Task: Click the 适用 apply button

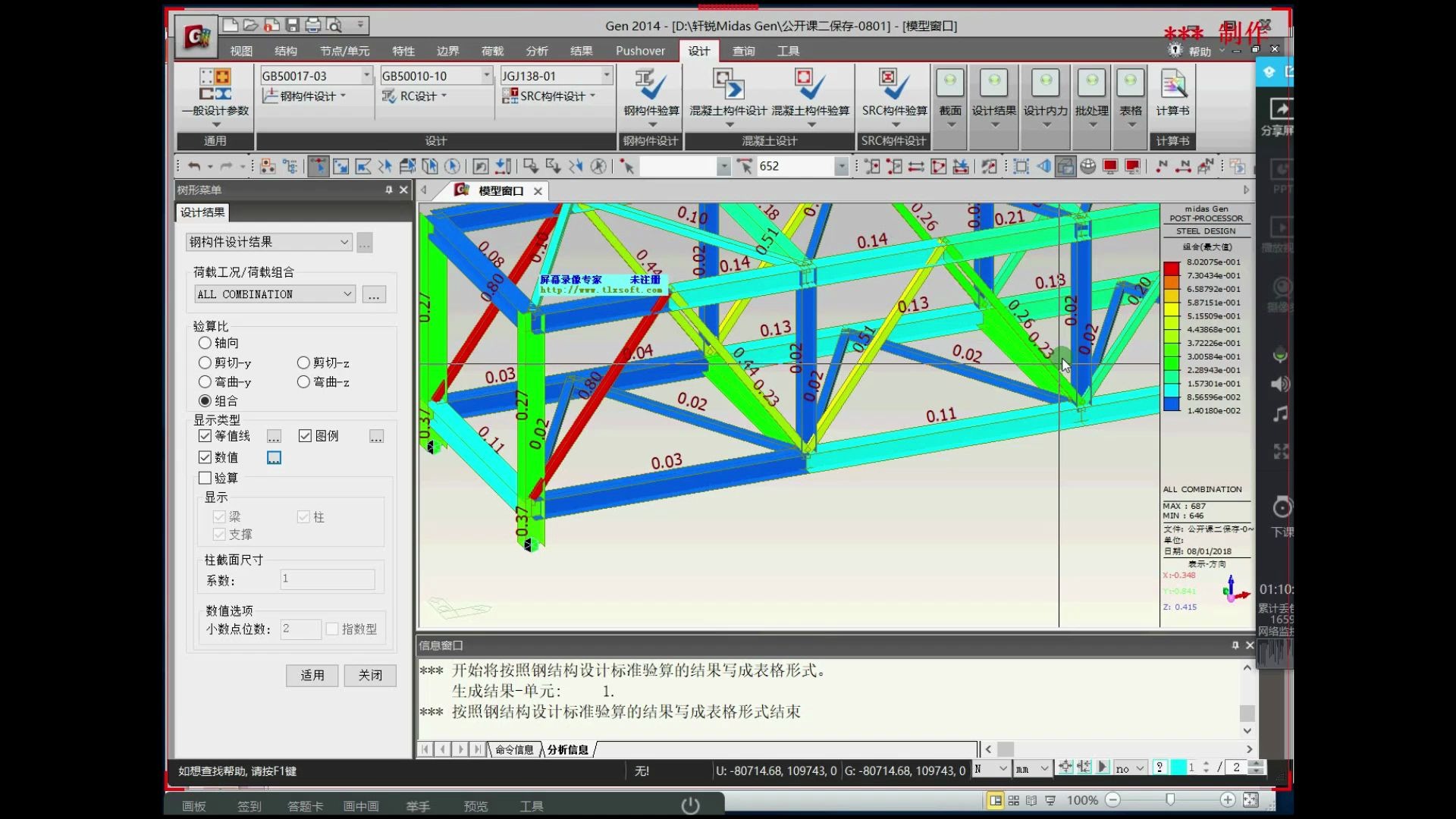Action: [312, 675]
